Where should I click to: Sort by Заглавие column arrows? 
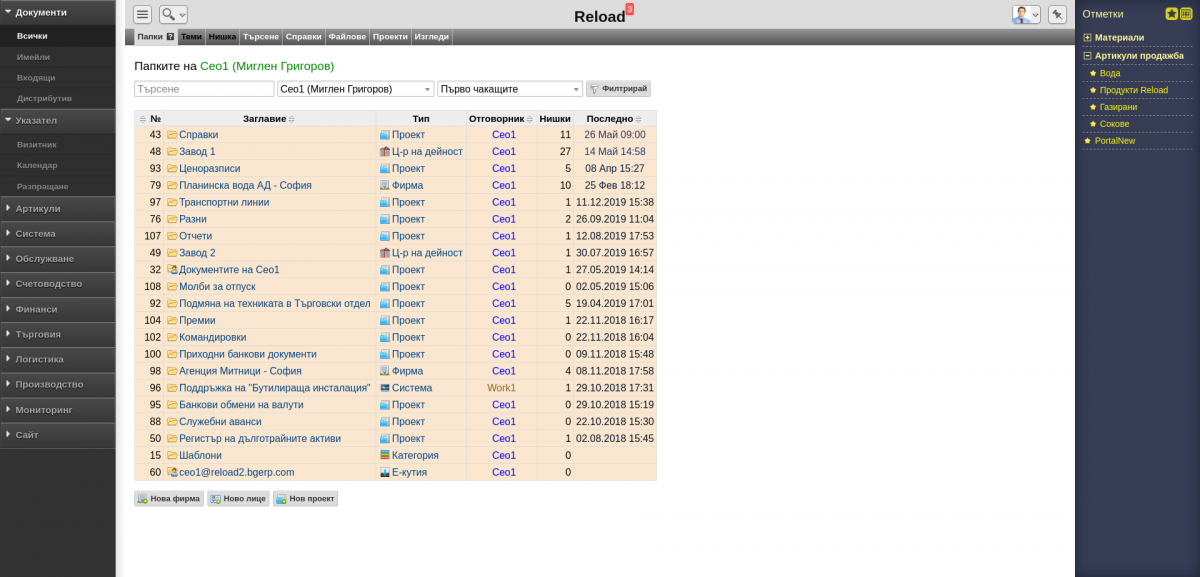292,119
